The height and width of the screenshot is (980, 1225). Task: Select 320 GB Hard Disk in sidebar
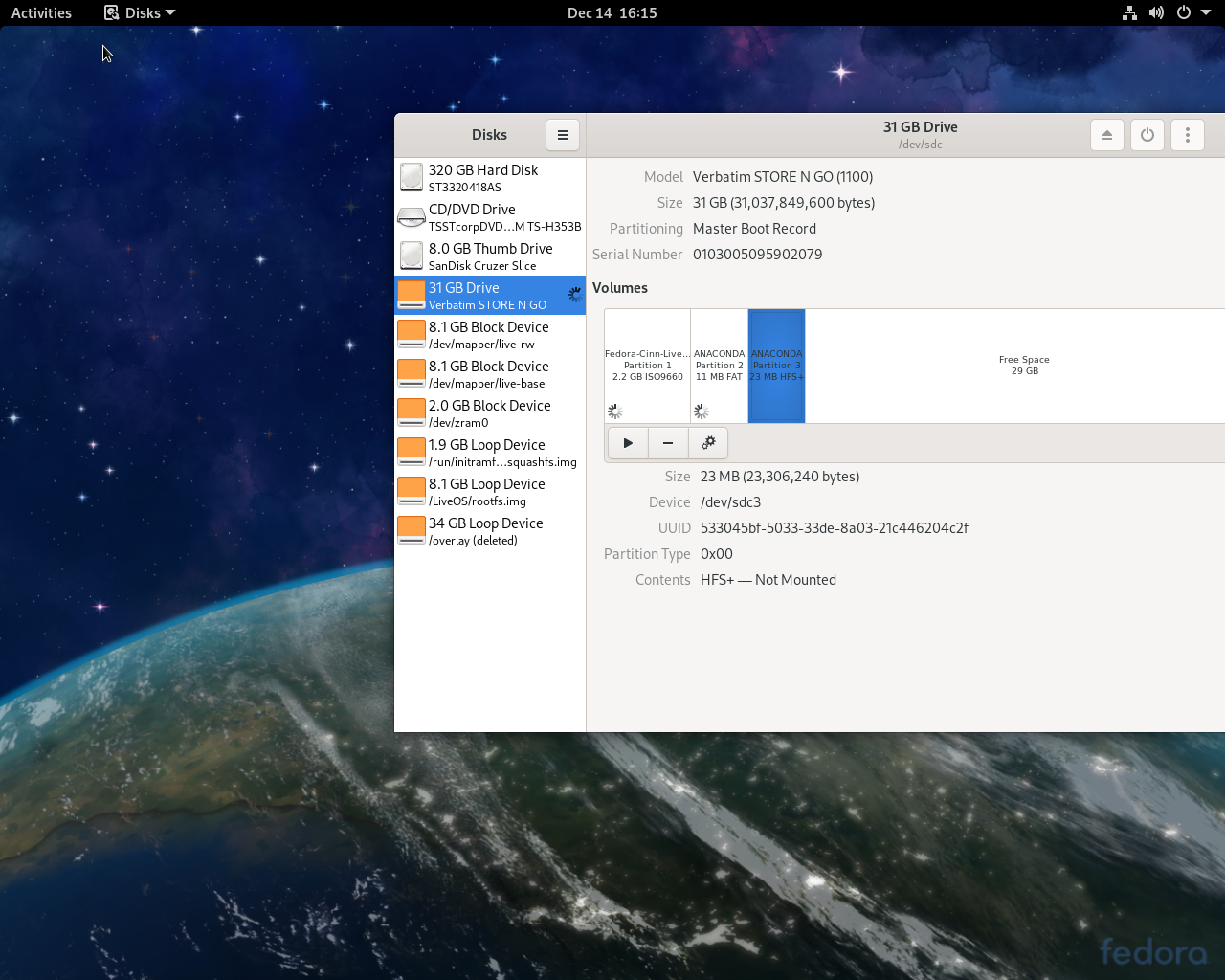point(490,178)
